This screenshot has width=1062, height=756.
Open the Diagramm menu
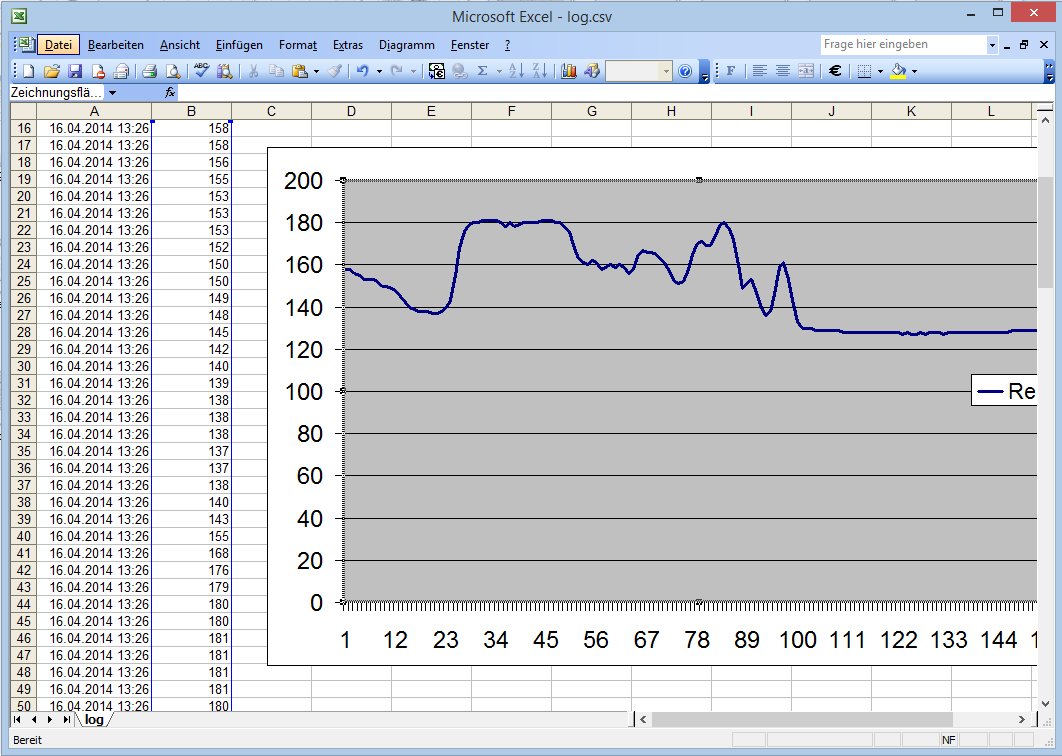pyautogui.click(x=406, y=45)
